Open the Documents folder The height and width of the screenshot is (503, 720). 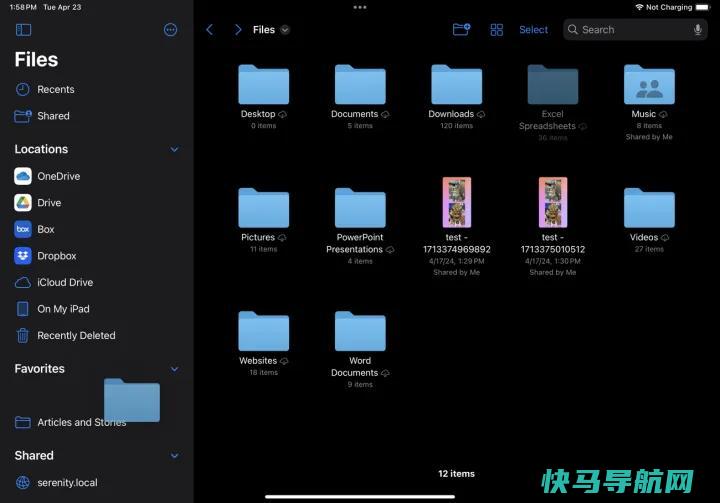point(360,85)
